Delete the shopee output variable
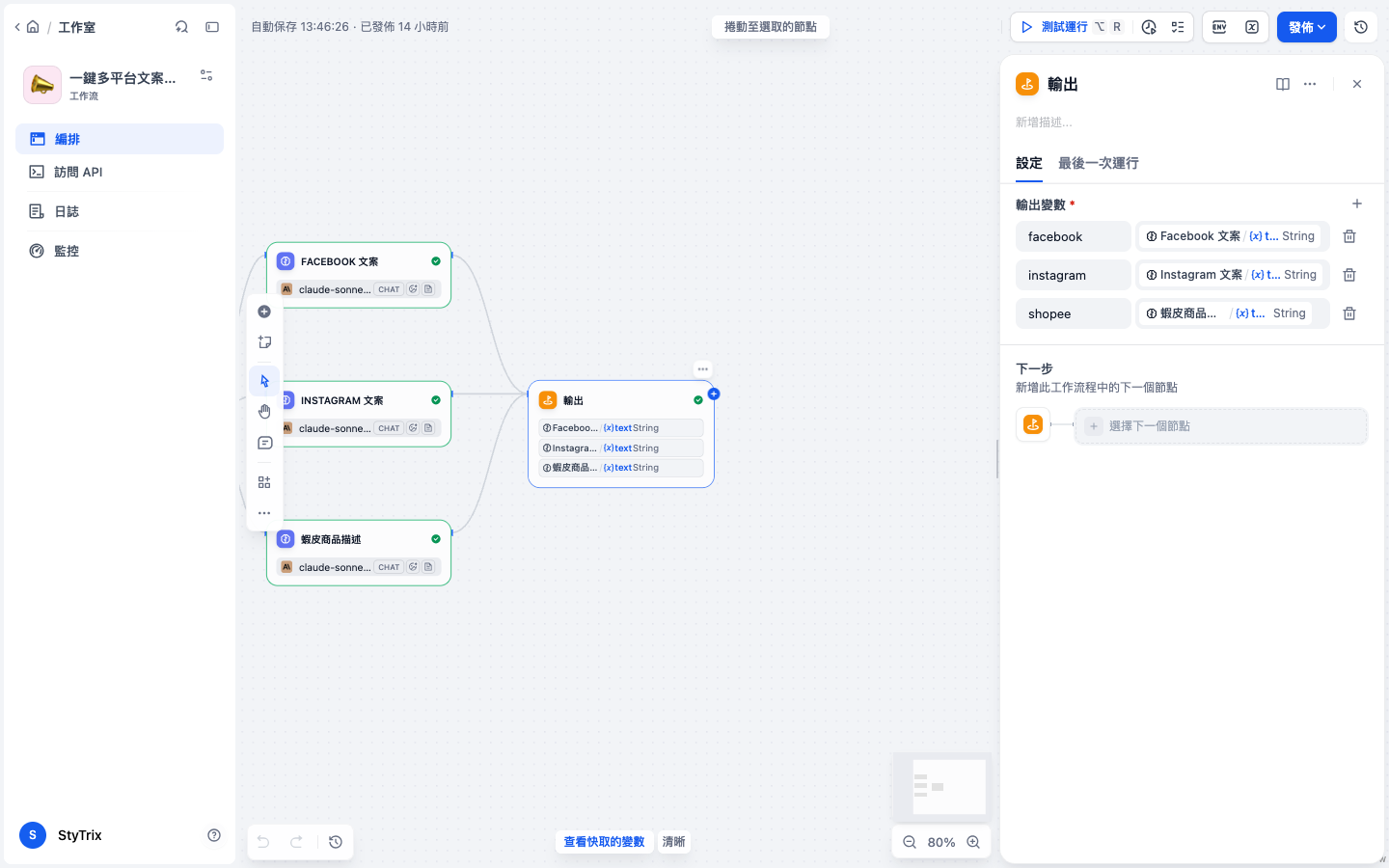Viewport: 1389px width, 868px height. coord(1349,313)
